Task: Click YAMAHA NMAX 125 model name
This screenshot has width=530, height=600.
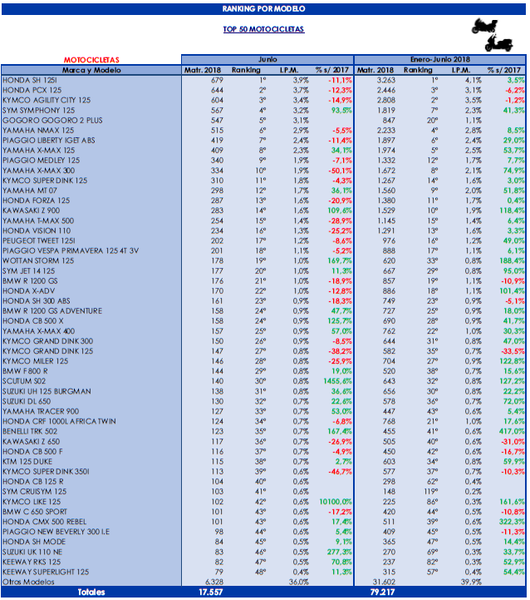Action: coord(38,130)
